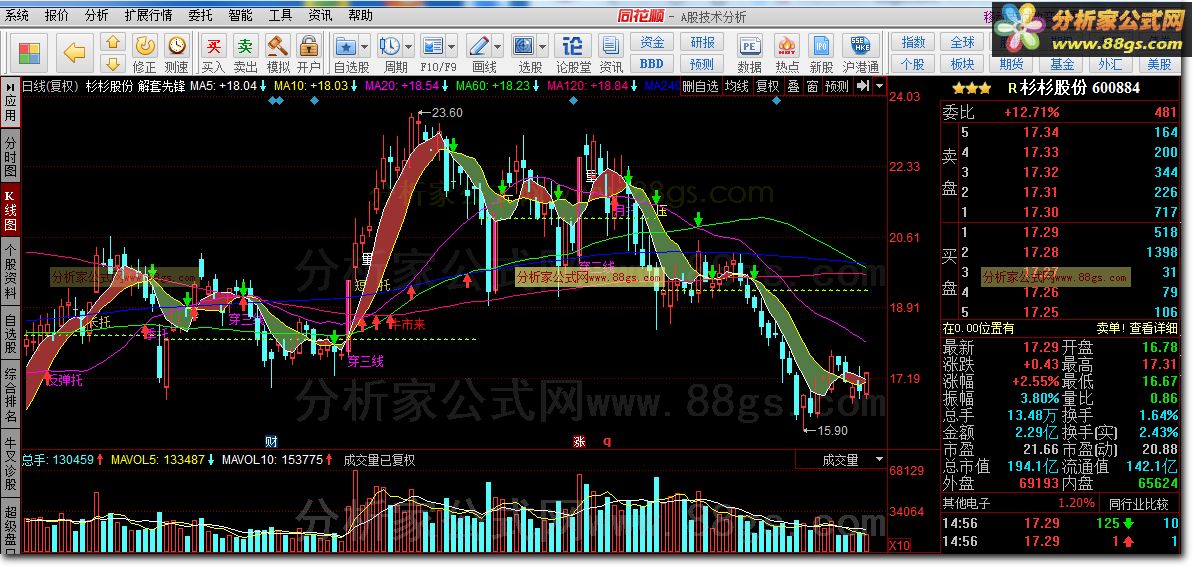This screenshot has width=1194, height=567.
Task: Toggle the 均线 moving average display
Action: pos(736,86)
